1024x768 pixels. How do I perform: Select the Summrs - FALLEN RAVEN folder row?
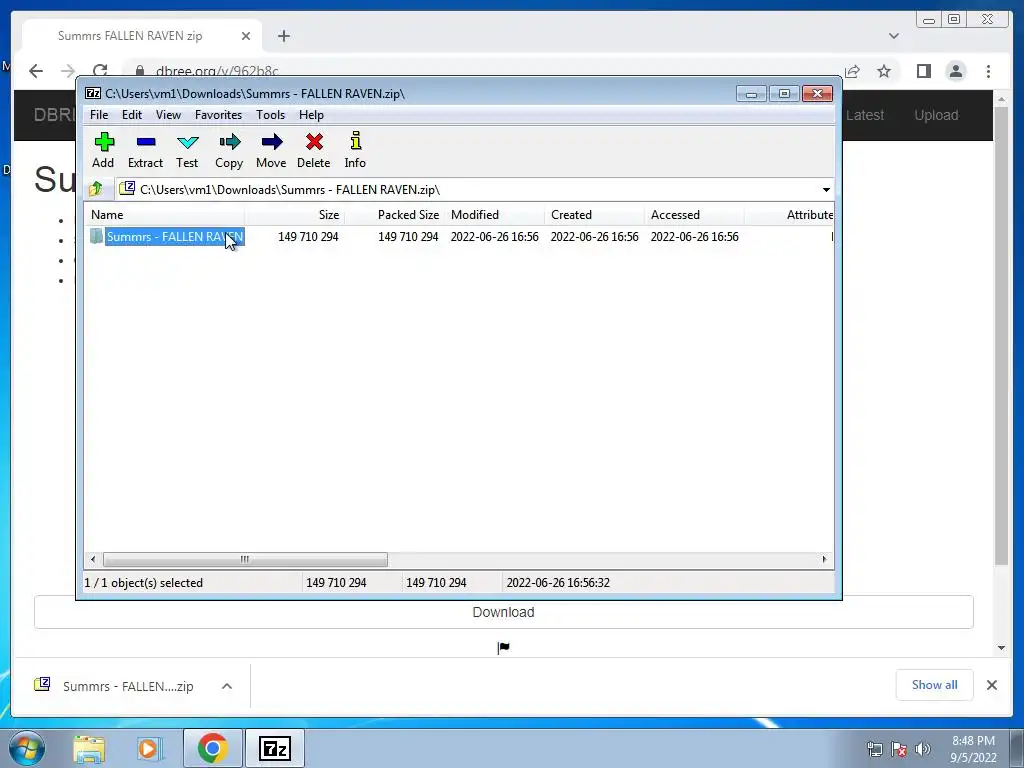459,236
